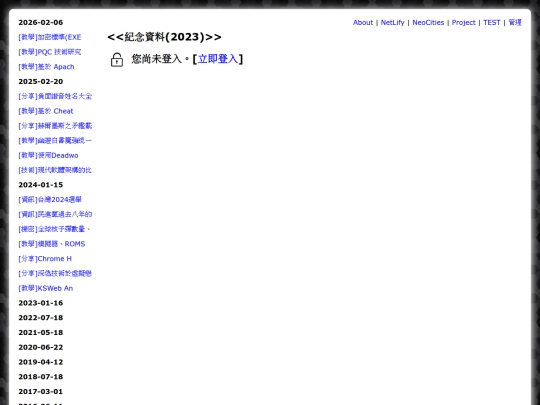Open the Project menu link
The width and height of the screenshot is (540, 405).
point(463,22)
